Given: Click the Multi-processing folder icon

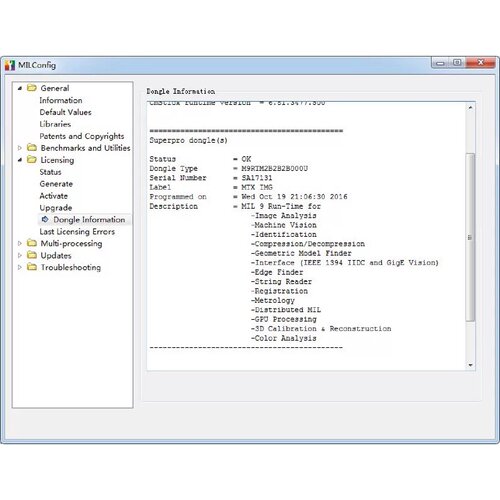Looking at the screenshot, I should [x=32, y=243].
